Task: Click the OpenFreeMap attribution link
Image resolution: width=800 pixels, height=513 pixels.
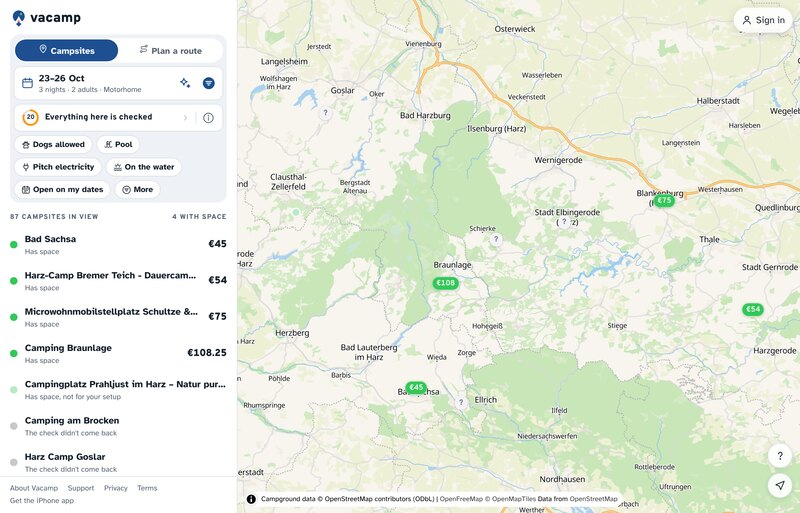Action: pyautogui.click(x=461, y=499)
